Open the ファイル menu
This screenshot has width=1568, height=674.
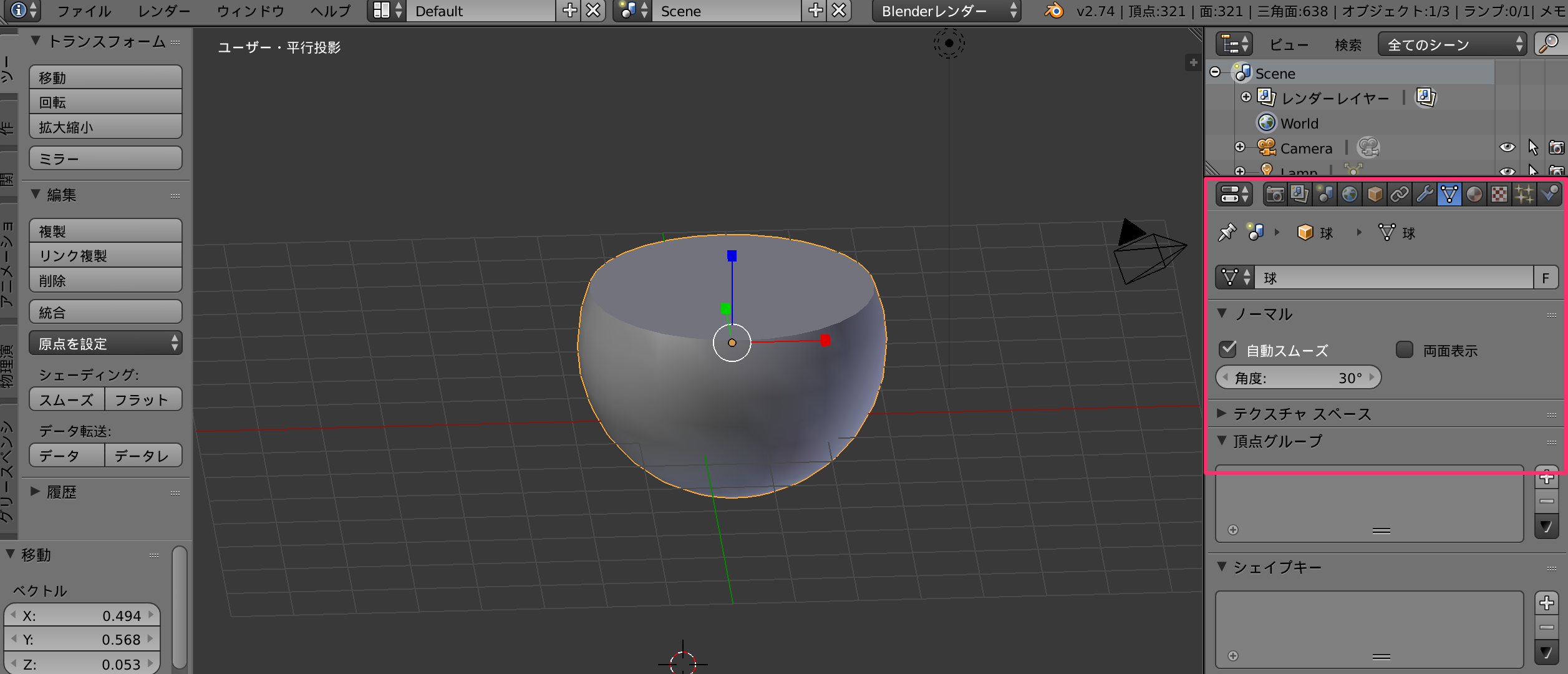(84, 11)
